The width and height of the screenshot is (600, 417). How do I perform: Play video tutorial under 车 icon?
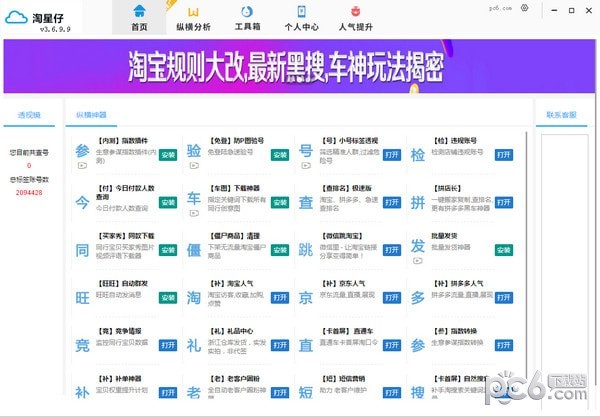194,213
